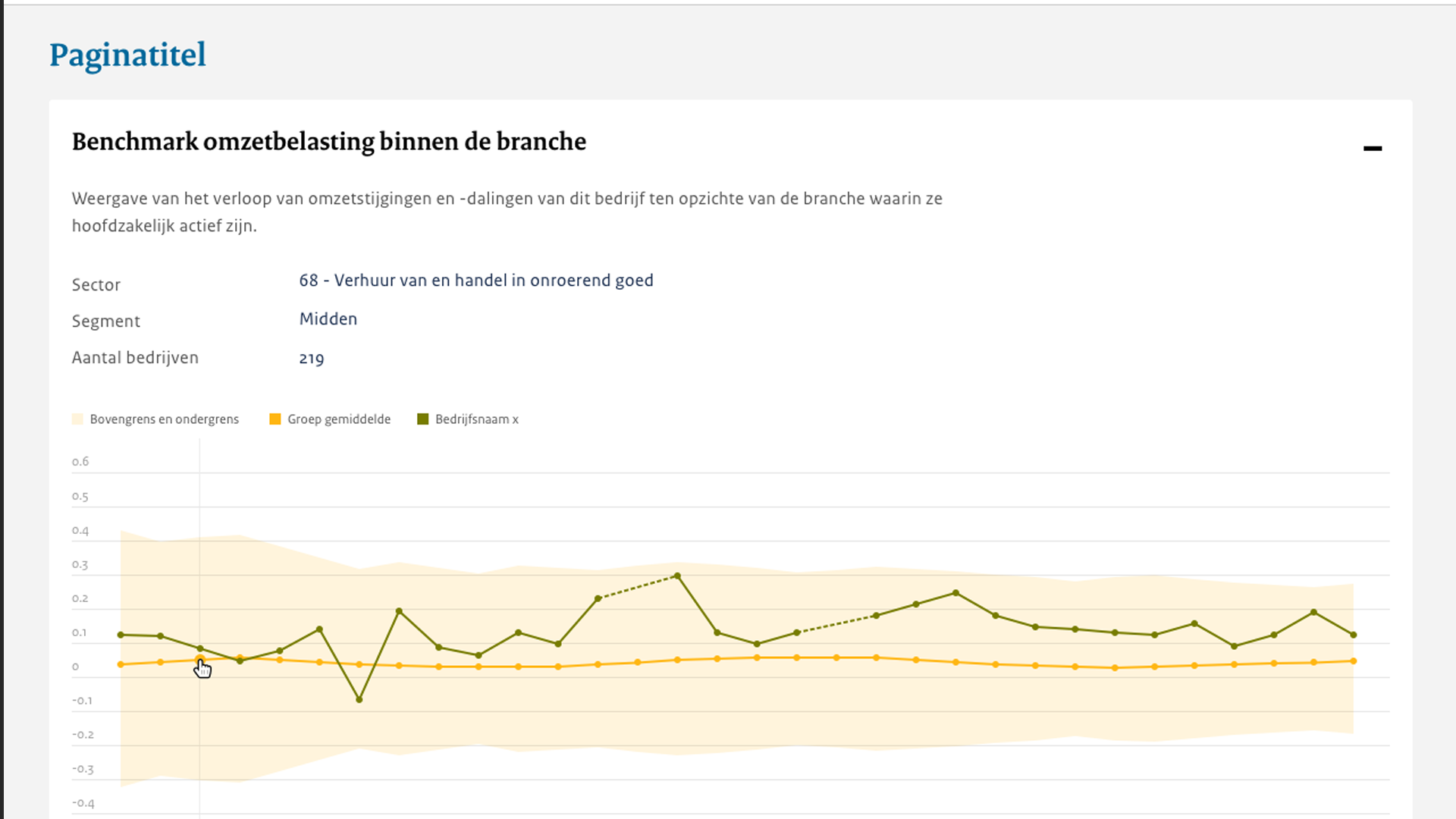Viewport: 1456px width, 819px height.
Task: Select the sector value 68 - Verhuur van en handel
Action: [x=475, y=281]
